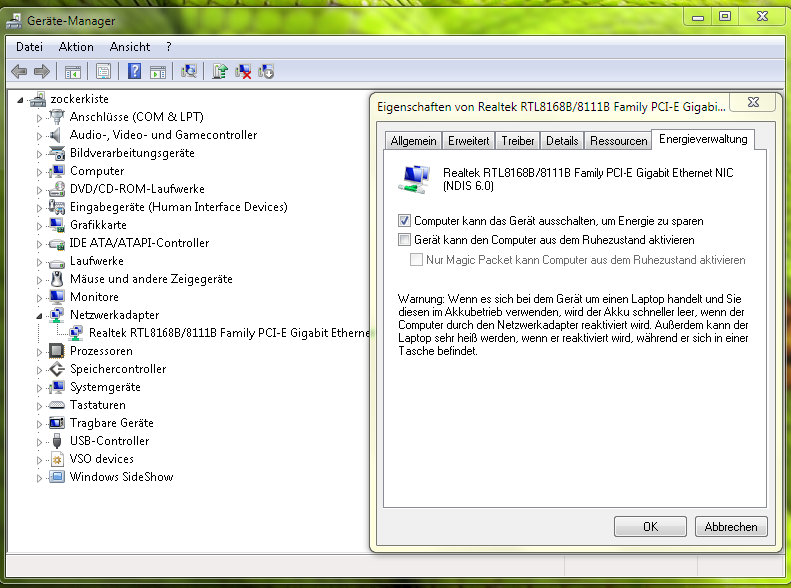
Task: Click the Uninstall device red X icon
Action: 243,71
